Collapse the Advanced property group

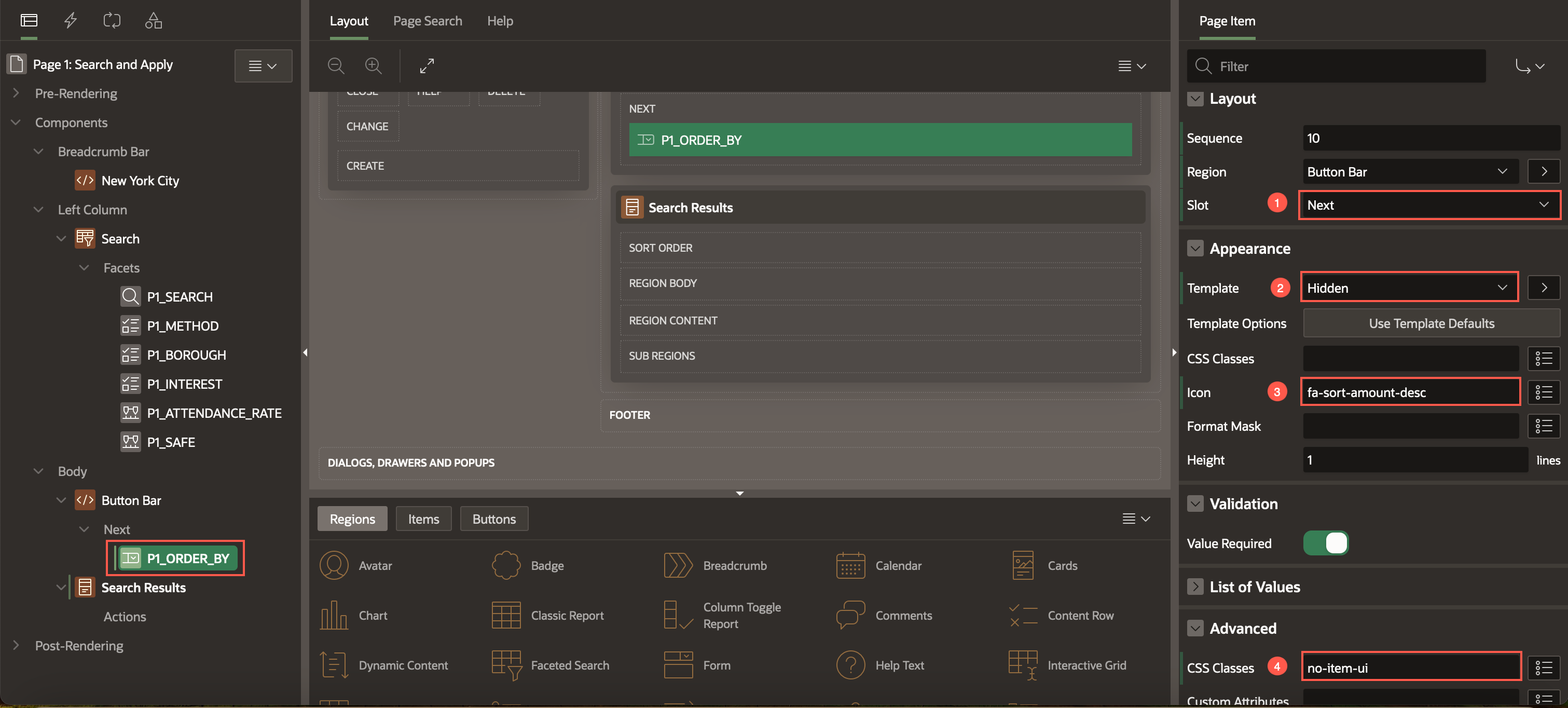point(1195,628)
